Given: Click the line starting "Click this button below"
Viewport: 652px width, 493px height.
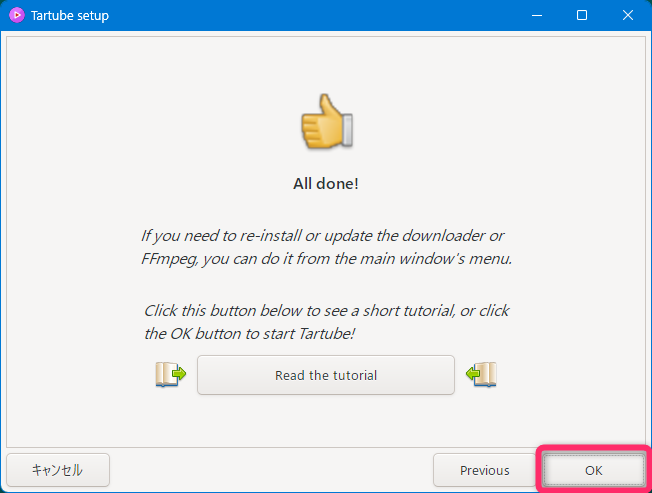Looking at the screenshot, I should pos(326,311).
